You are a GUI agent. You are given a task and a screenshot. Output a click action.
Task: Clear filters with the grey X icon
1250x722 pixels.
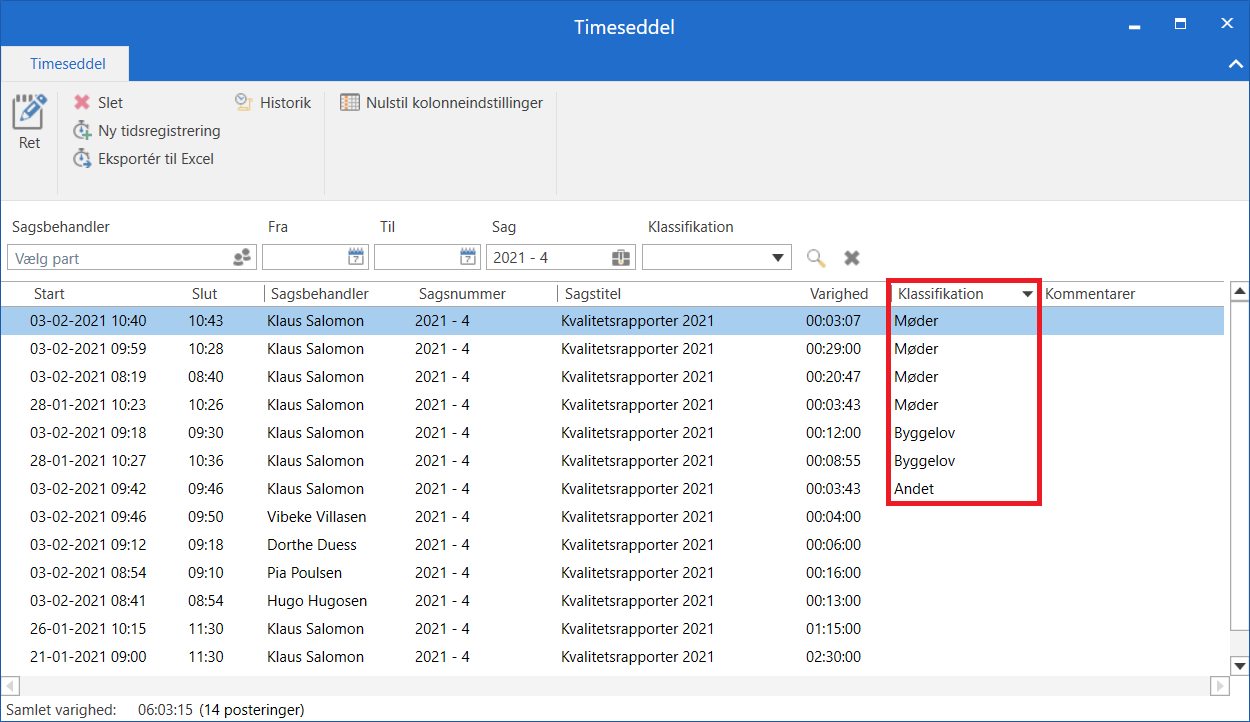852,258
